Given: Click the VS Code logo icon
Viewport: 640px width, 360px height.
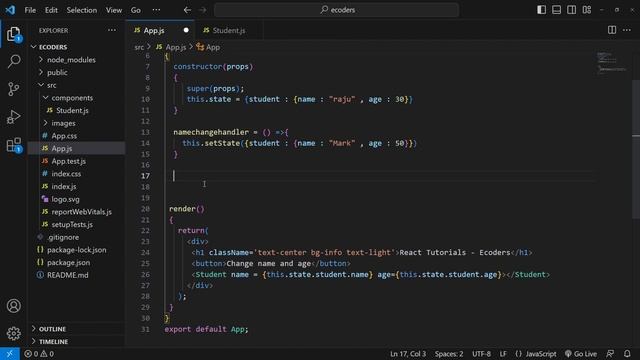Looking at the screenshot, I should tap(10, 10).
